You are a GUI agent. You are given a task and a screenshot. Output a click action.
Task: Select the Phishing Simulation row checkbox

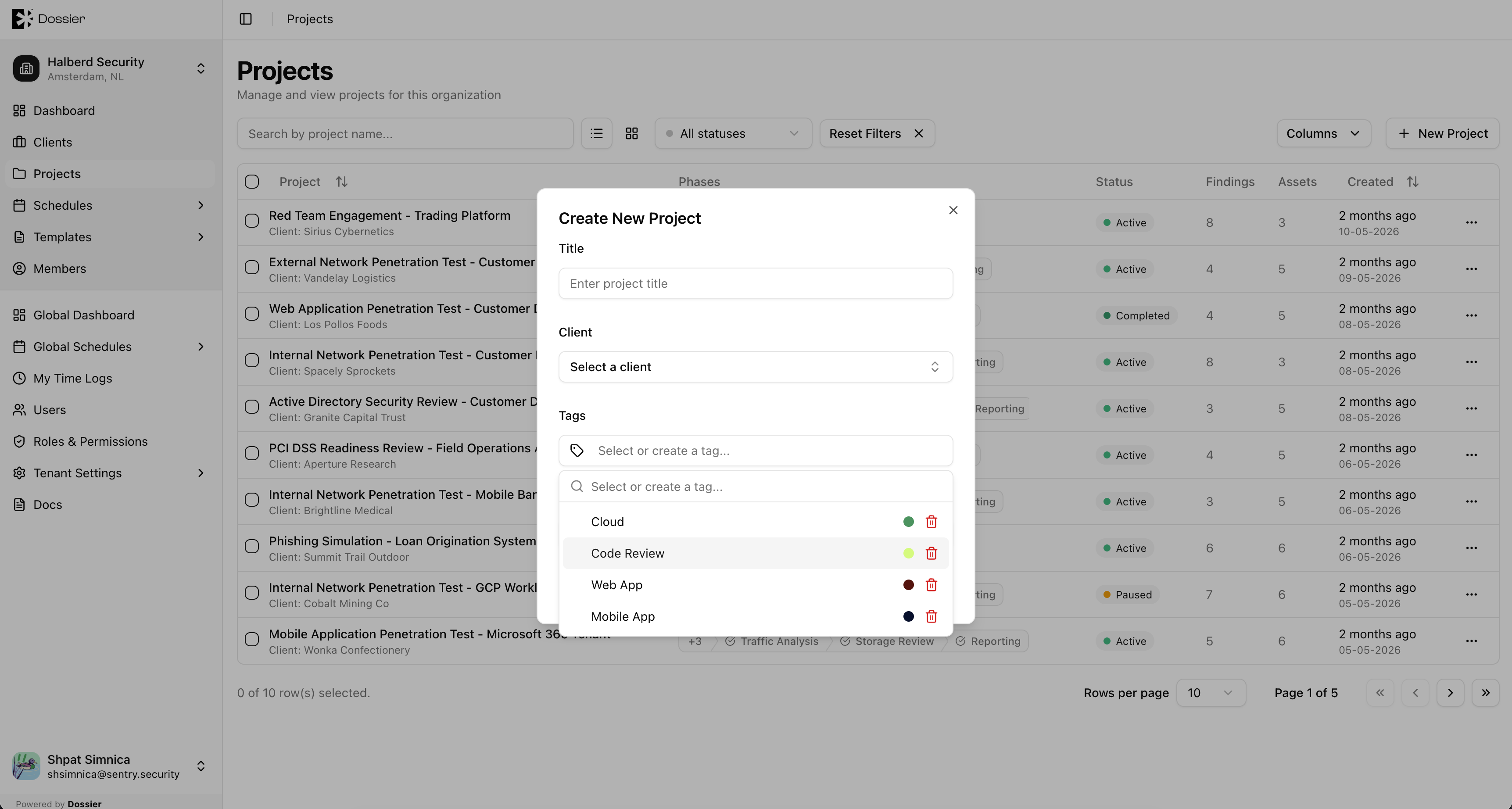(252, 546)
